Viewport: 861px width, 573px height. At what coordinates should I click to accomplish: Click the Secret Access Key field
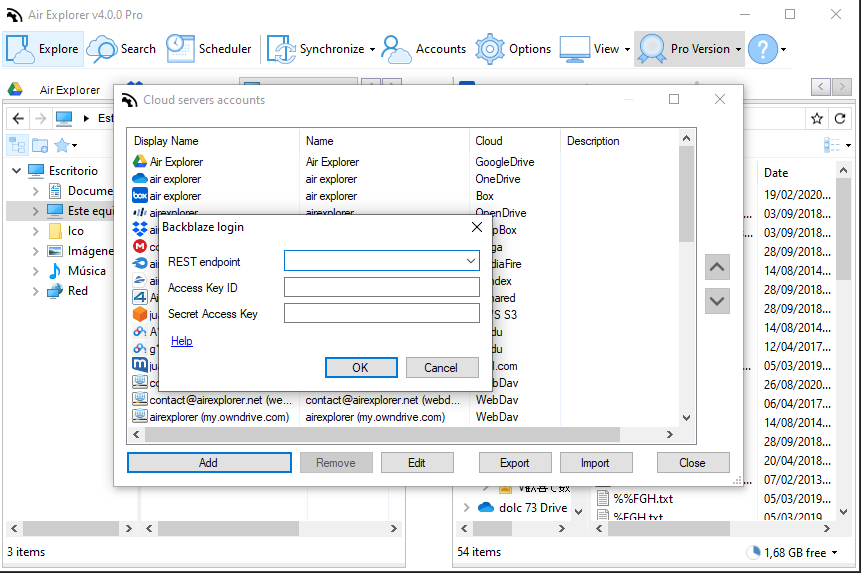(382, 313)
